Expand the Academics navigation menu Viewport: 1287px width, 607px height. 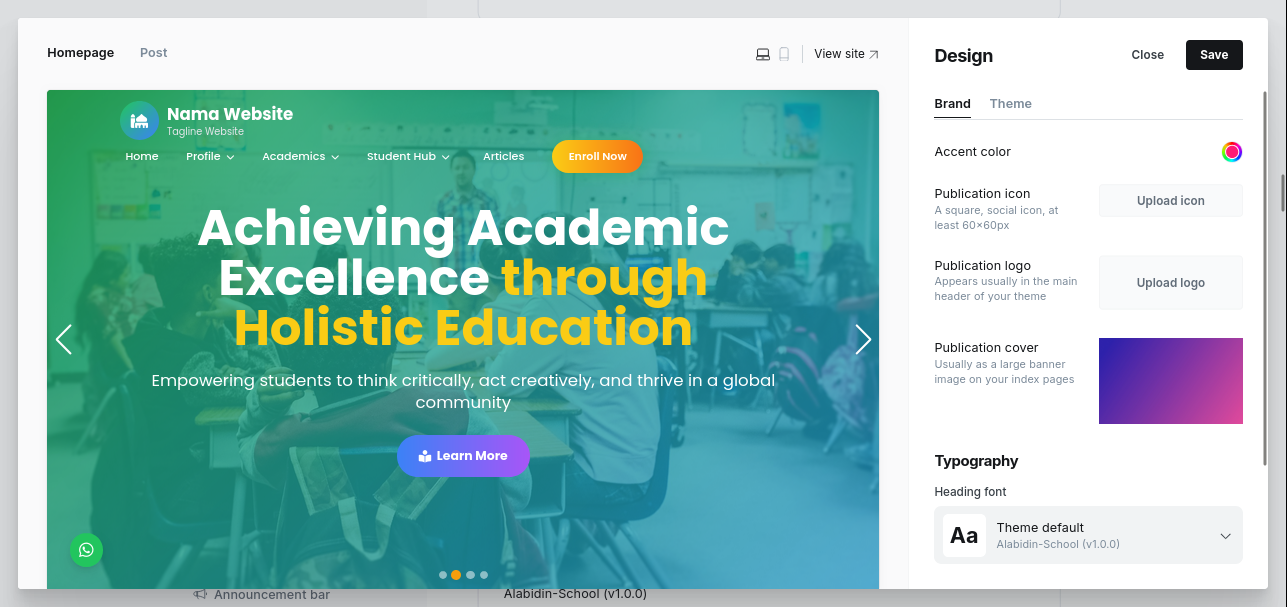(300, 156)
